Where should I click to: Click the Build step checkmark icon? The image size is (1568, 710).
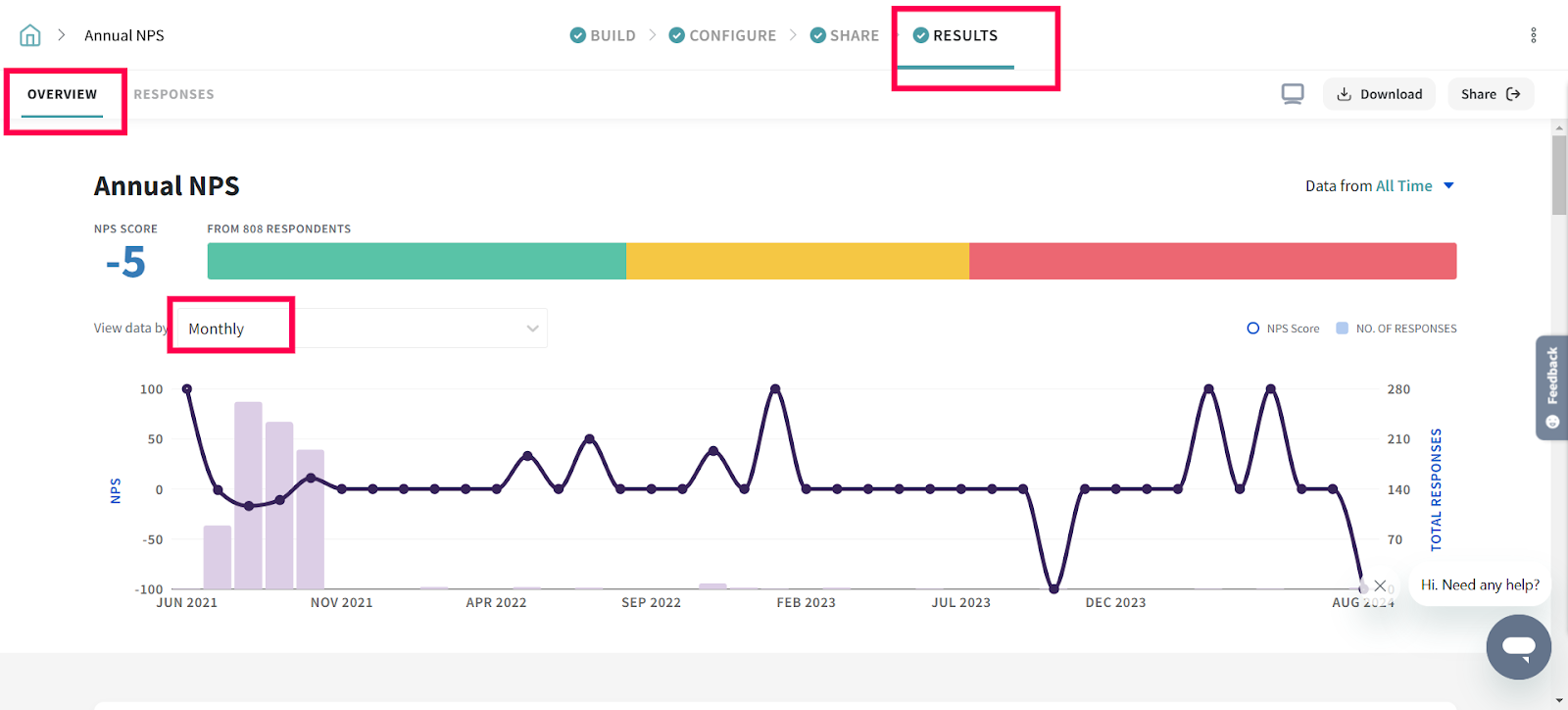click(578, 35)
